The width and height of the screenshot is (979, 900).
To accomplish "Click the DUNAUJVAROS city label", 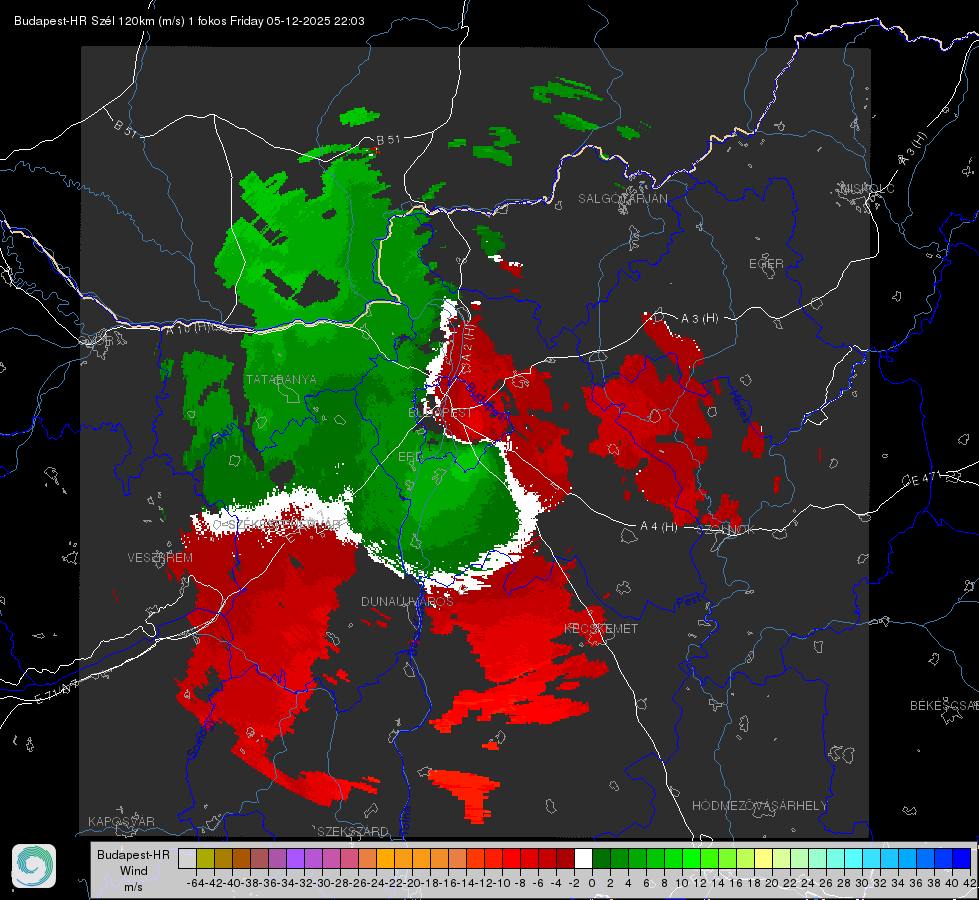I will (407, 601).
